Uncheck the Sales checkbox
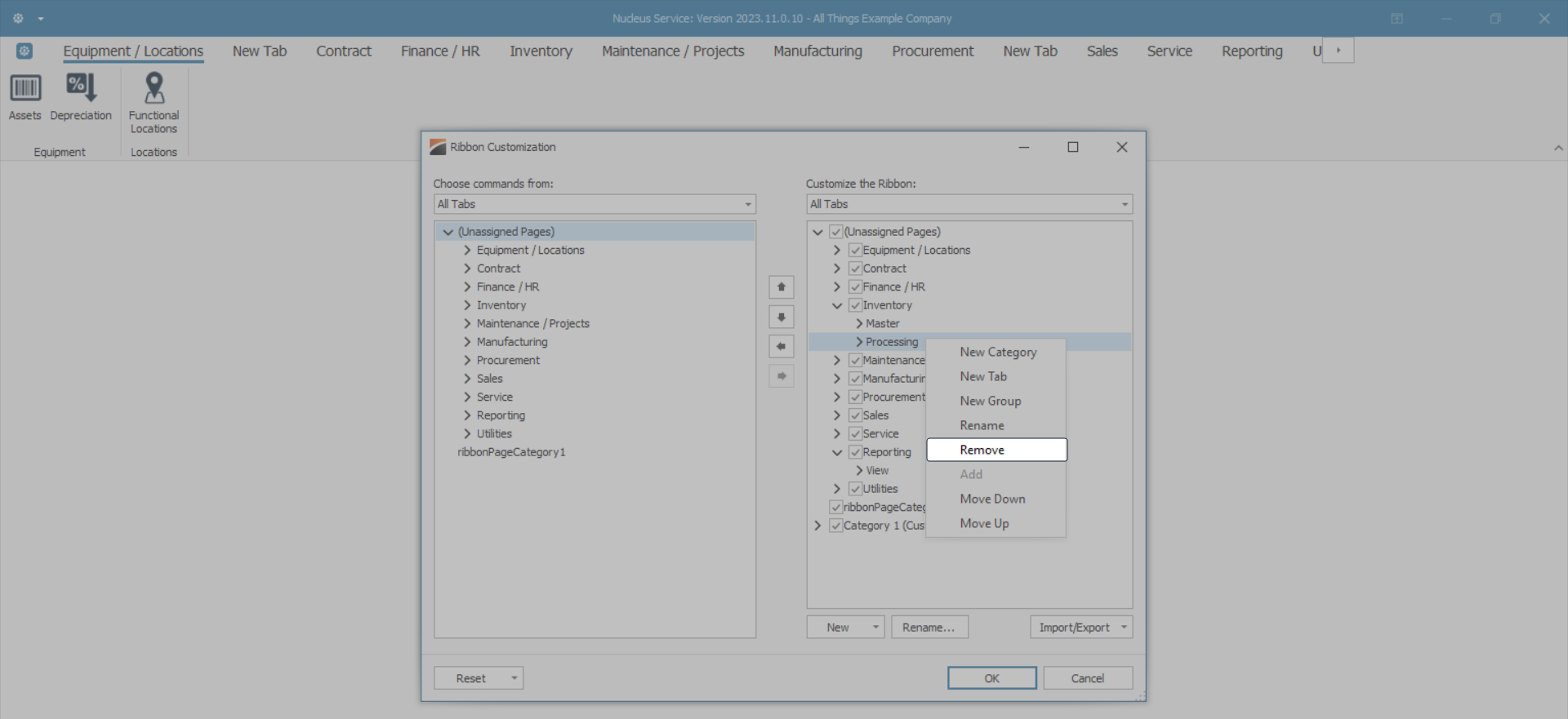 (x=855, y=415)
